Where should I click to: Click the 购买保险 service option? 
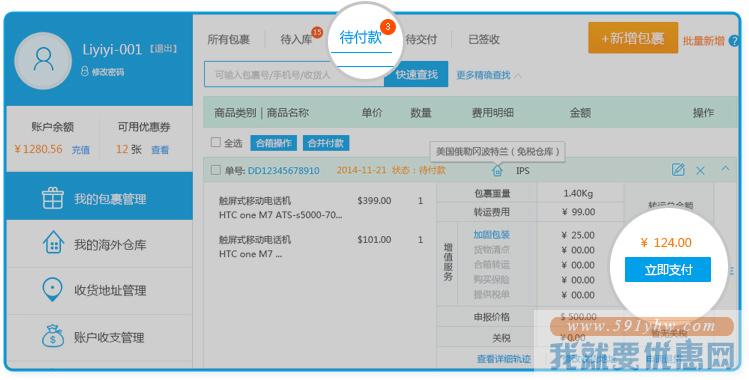click(492, 279)
